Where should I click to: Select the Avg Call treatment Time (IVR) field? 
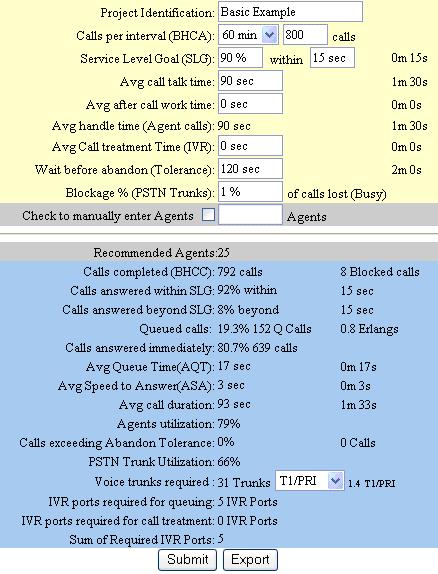[x=250, y=146]
